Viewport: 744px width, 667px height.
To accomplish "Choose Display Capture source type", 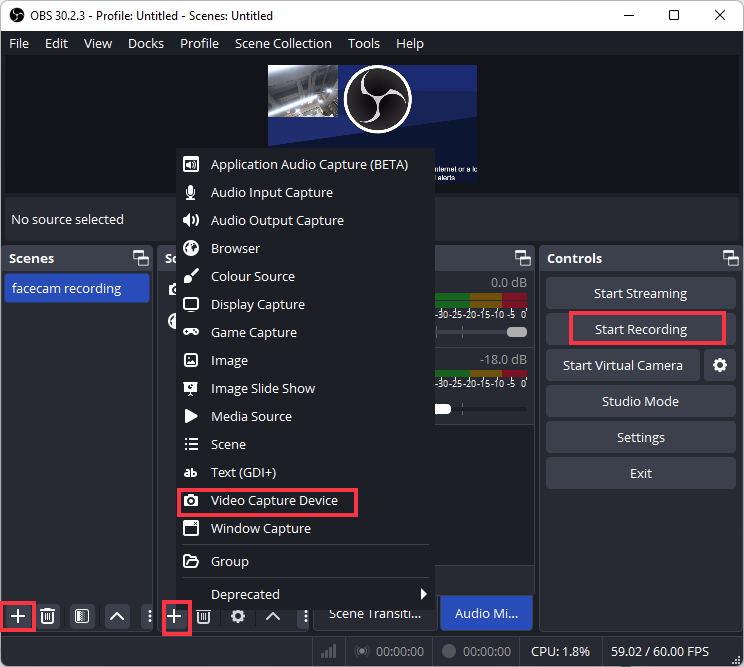I will (257, 304).
